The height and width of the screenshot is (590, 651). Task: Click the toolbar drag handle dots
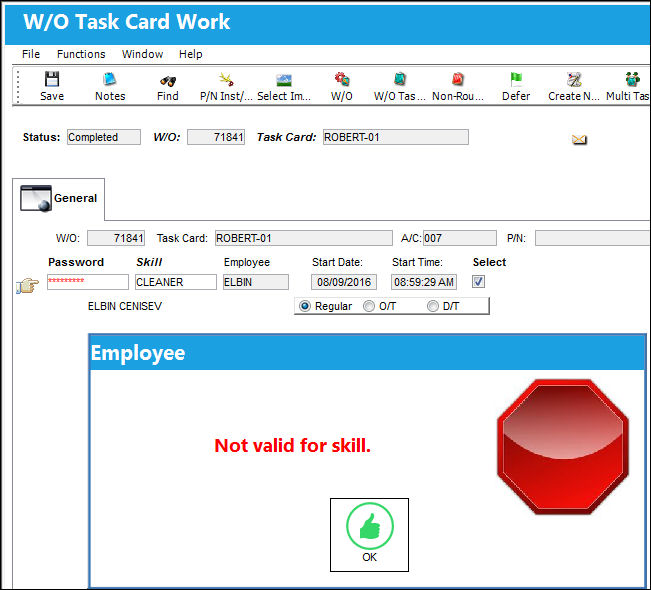tap(18, 86)
